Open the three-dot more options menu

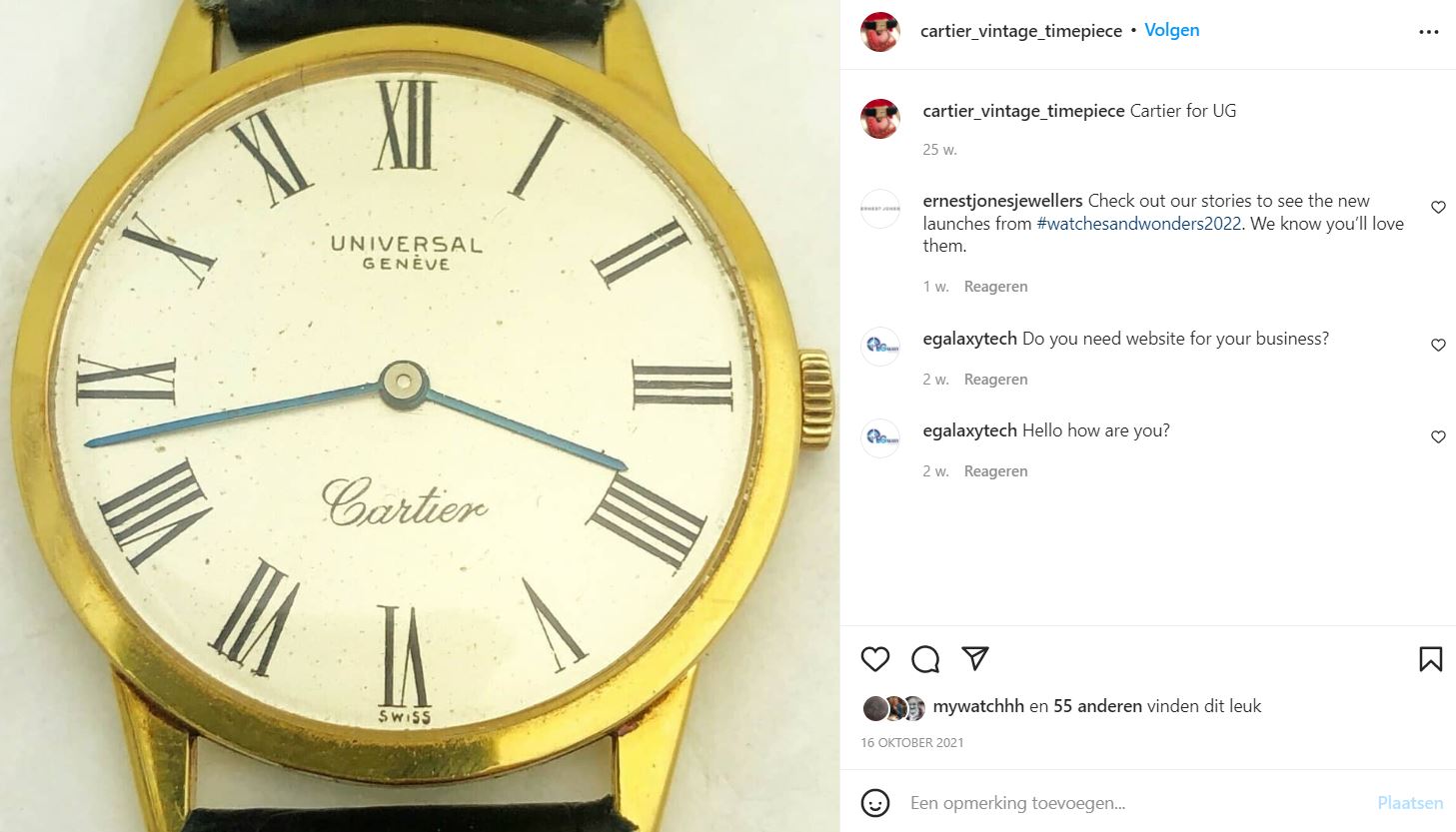point(1429,32)
